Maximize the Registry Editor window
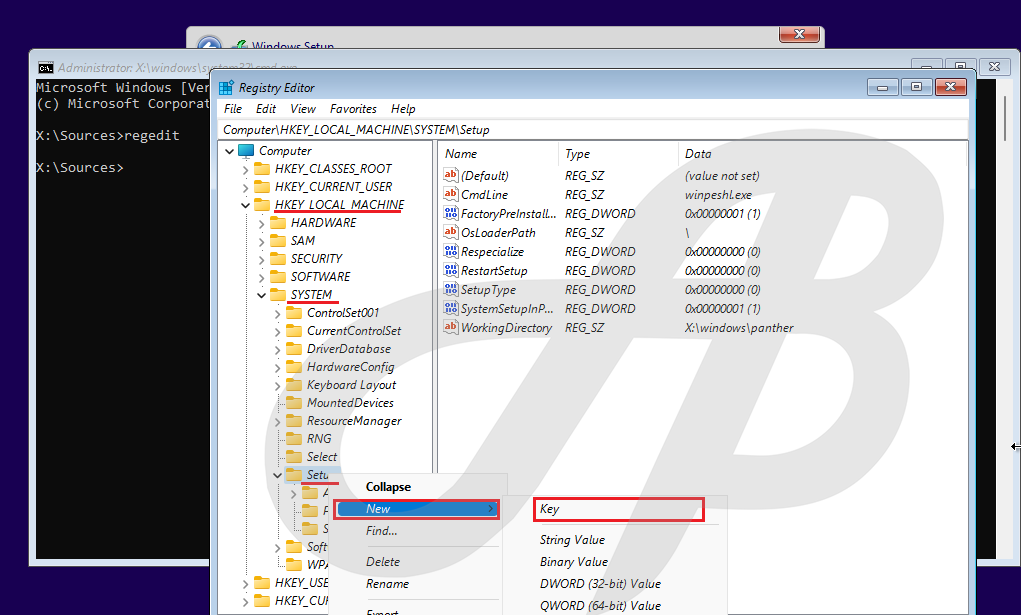The width and height of the screenshot is (1021, 615). (916, 87)
